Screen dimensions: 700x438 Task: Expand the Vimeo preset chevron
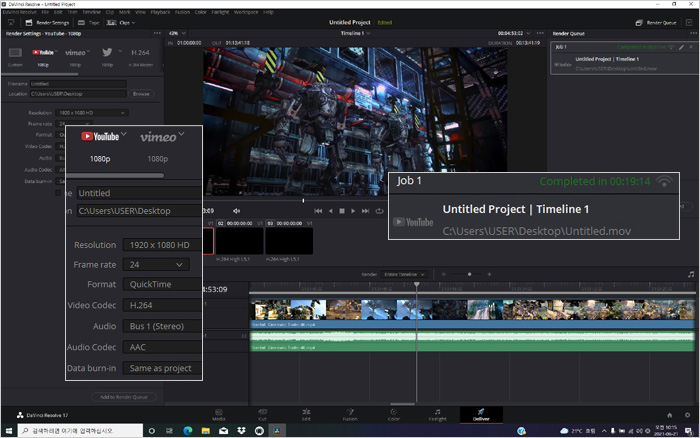click(88, 51)
